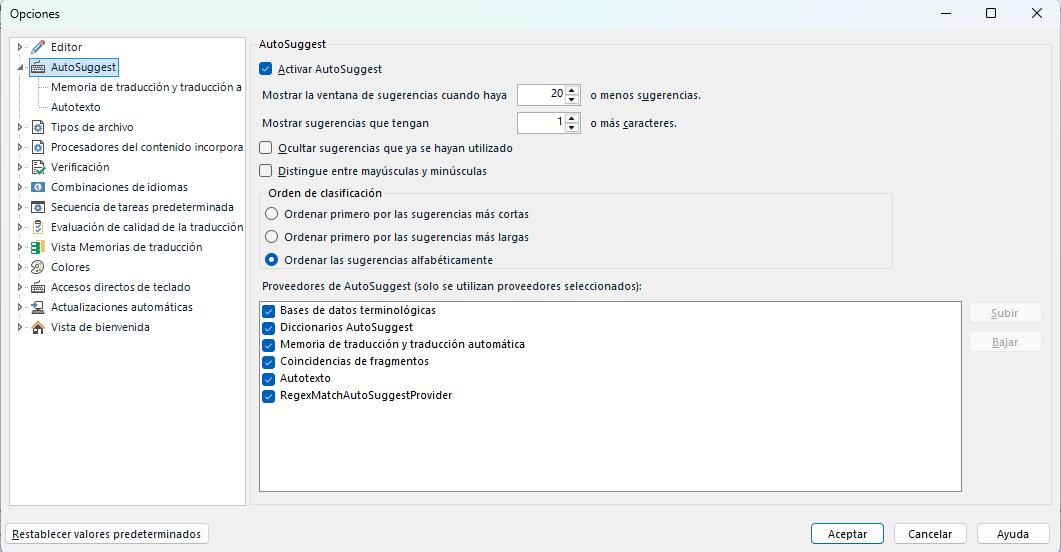This screenshot has width=1061, height=552.
Task: Click the Combinaciones de idiomas icon
Action: (x=38, y=187)
